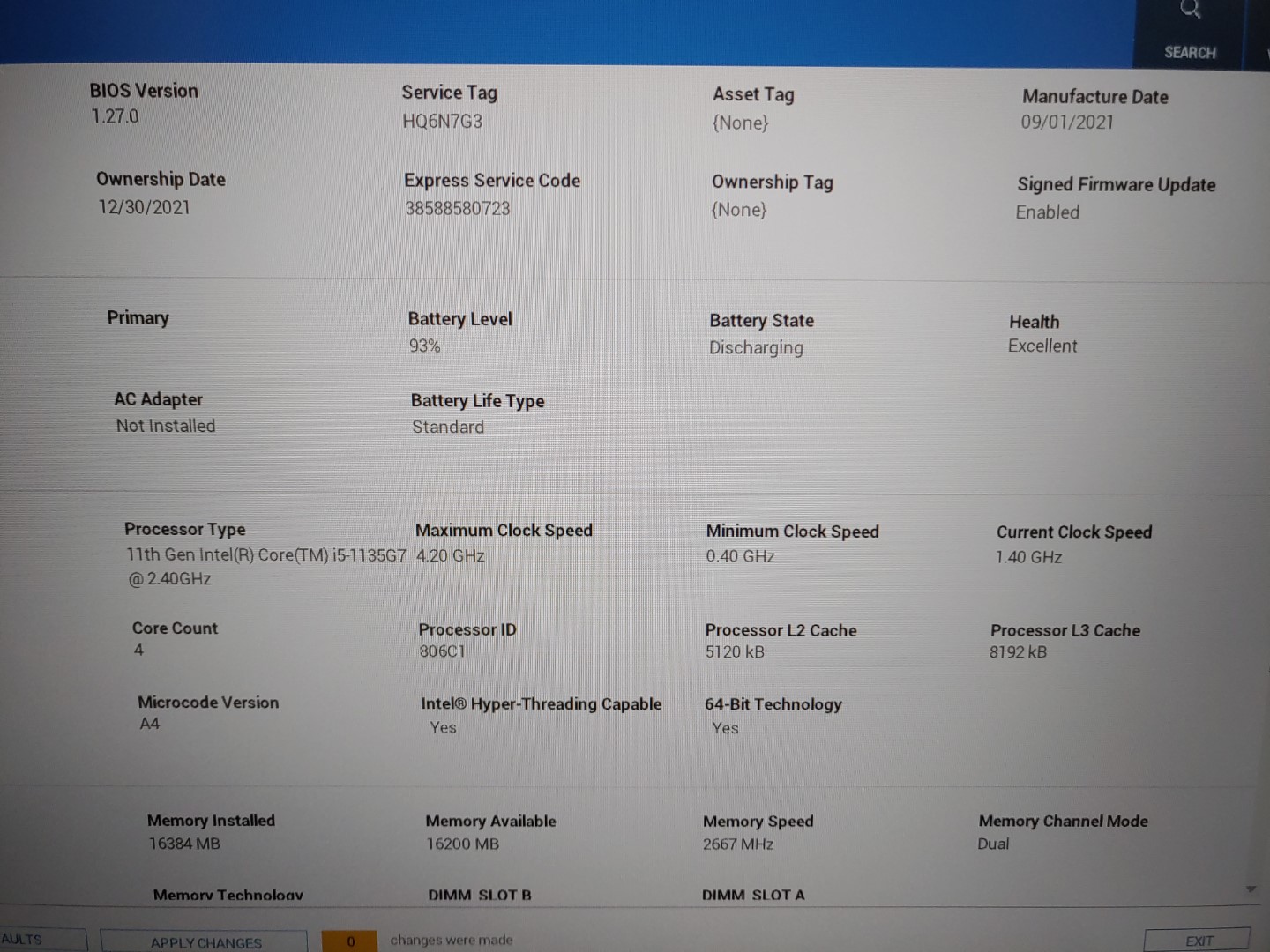The width and height of the screenshot is (1270, 952).
Task: Click the Maximum Clock Speed 4.20 GHz value
Action: click(450, 556)
